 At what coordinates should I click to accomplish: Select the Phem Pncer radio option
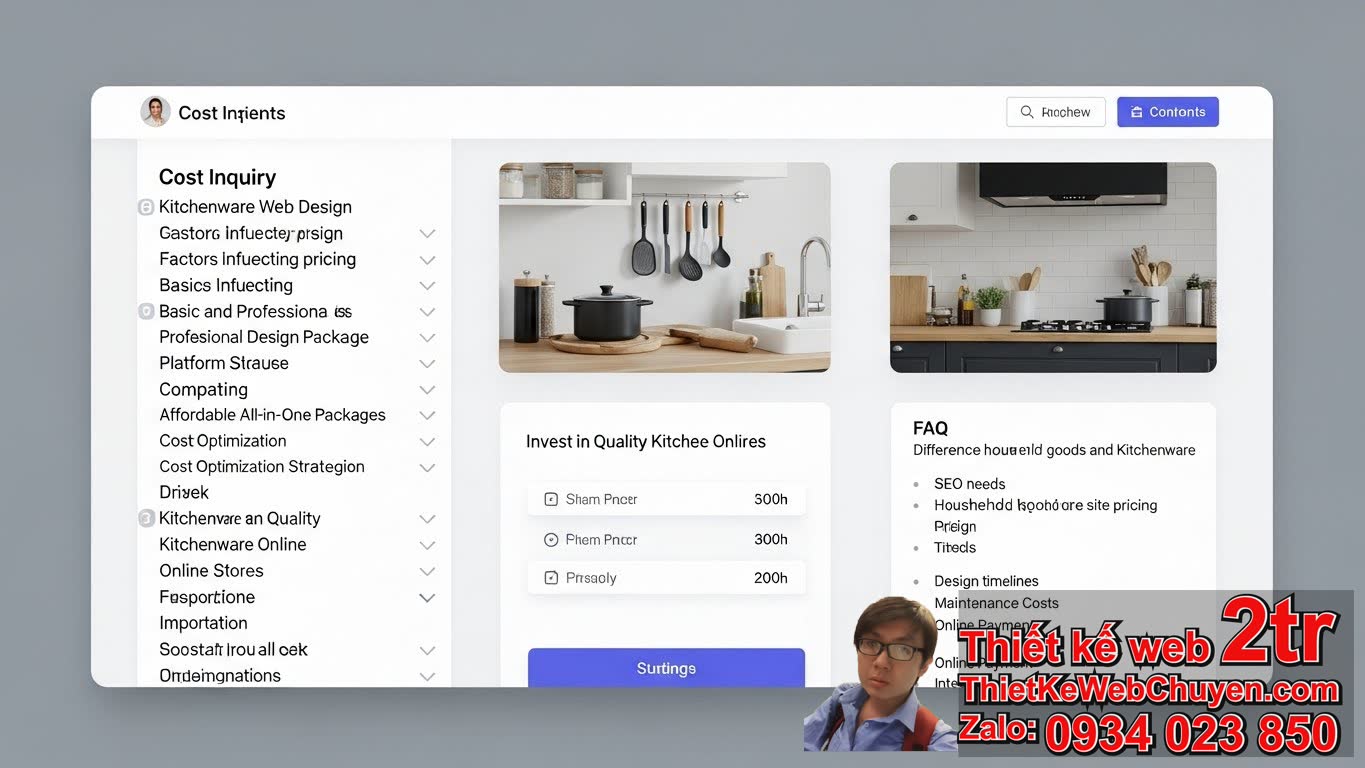[550, 540]
